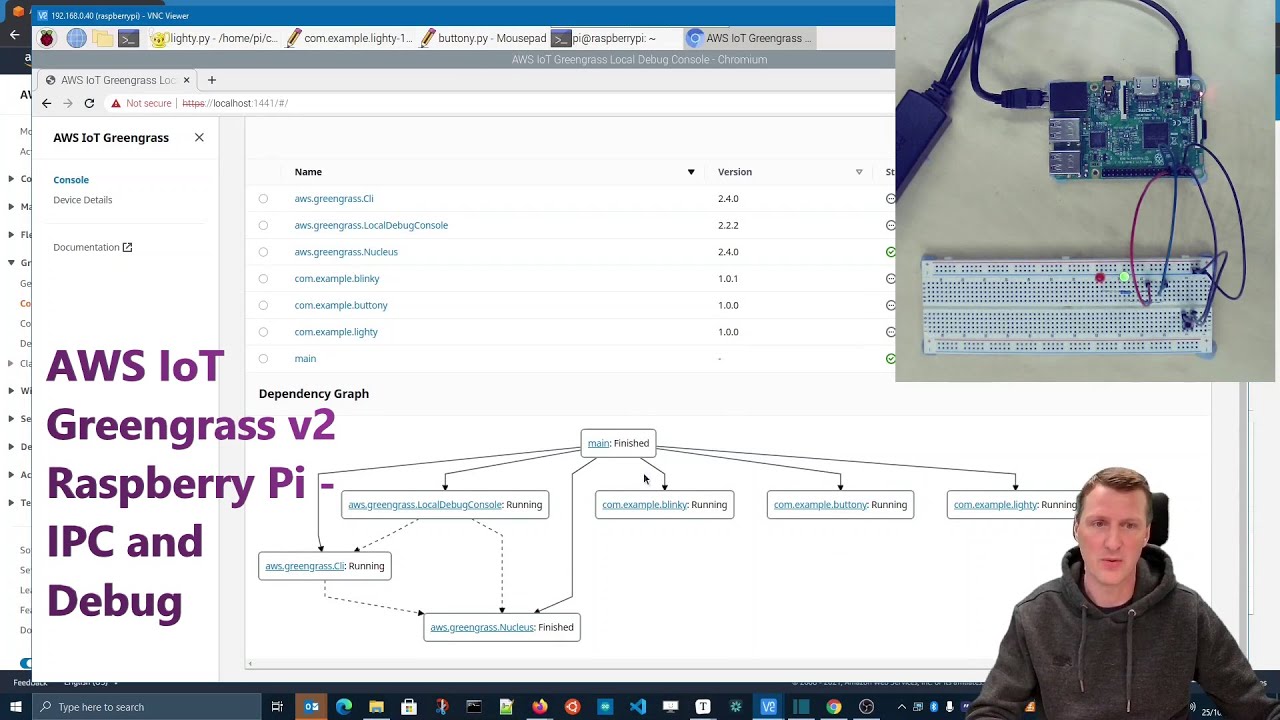
Task: Open Visual Studio Code from the taskbar
Action: tap(637, 707)
